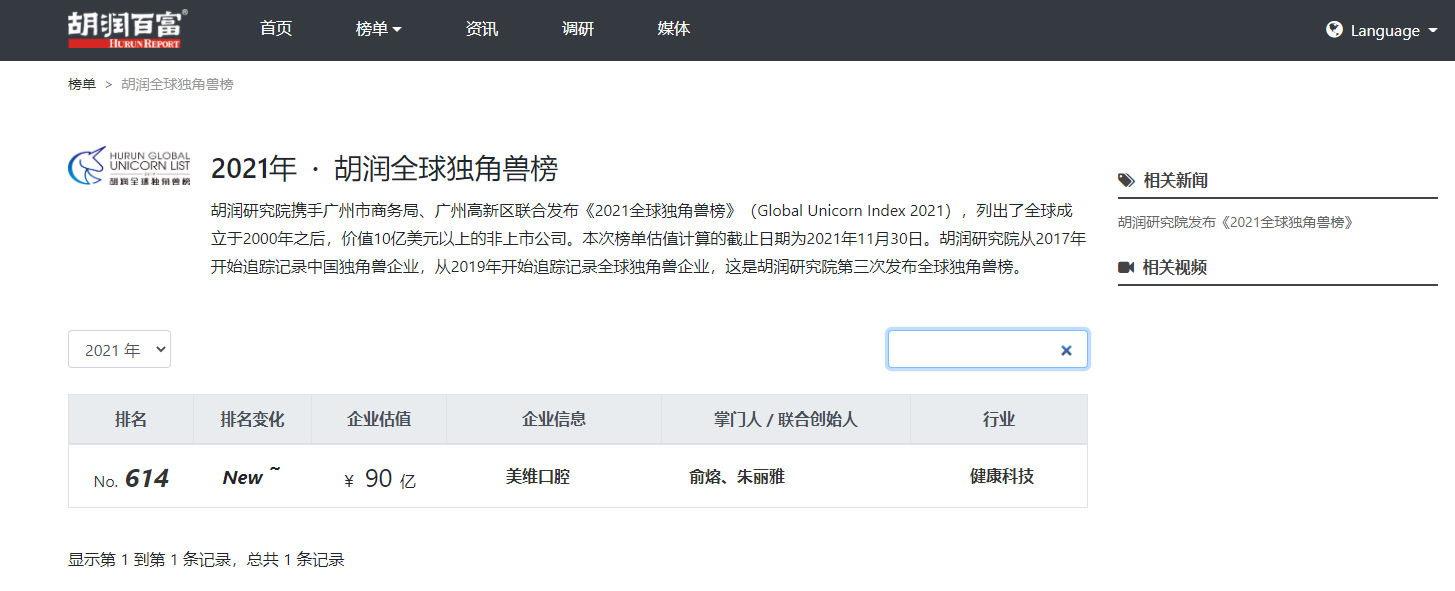Click the 相关视频 section heading
The height and width of the screenshot is (591, 1455).
click(1175, 267)
